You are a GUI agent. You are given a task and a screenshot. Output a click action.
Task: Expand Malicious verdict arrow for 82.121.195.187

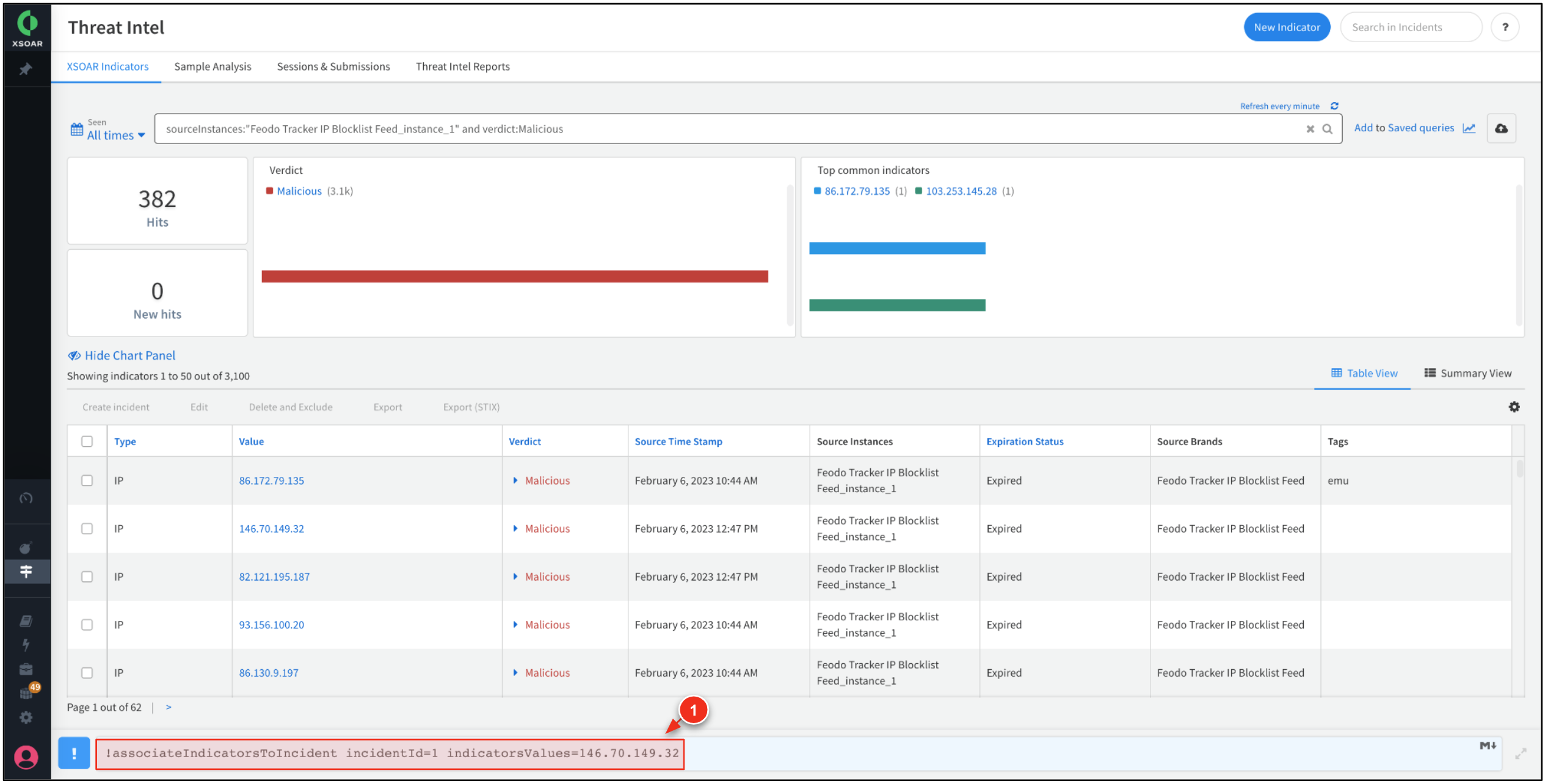515,577
